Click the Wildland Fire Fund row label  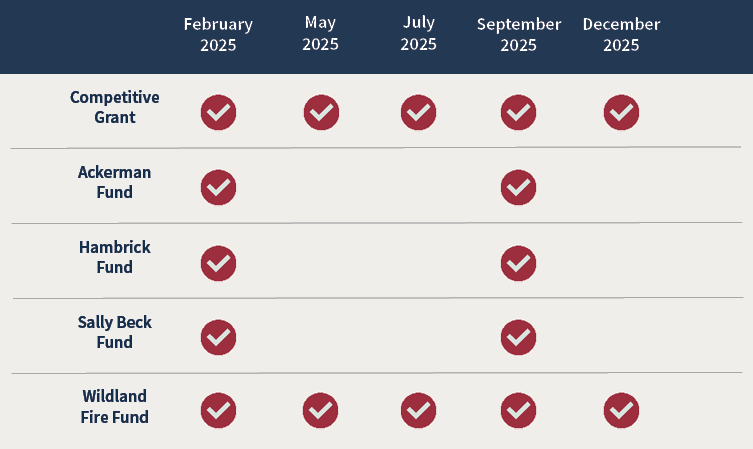[115, 407]
